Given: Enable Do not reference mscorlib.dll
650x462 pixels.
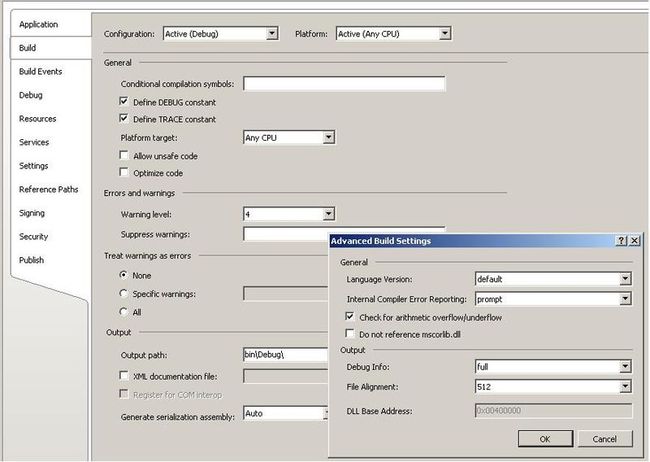Looking at the screenshot, I should point(350,333).
